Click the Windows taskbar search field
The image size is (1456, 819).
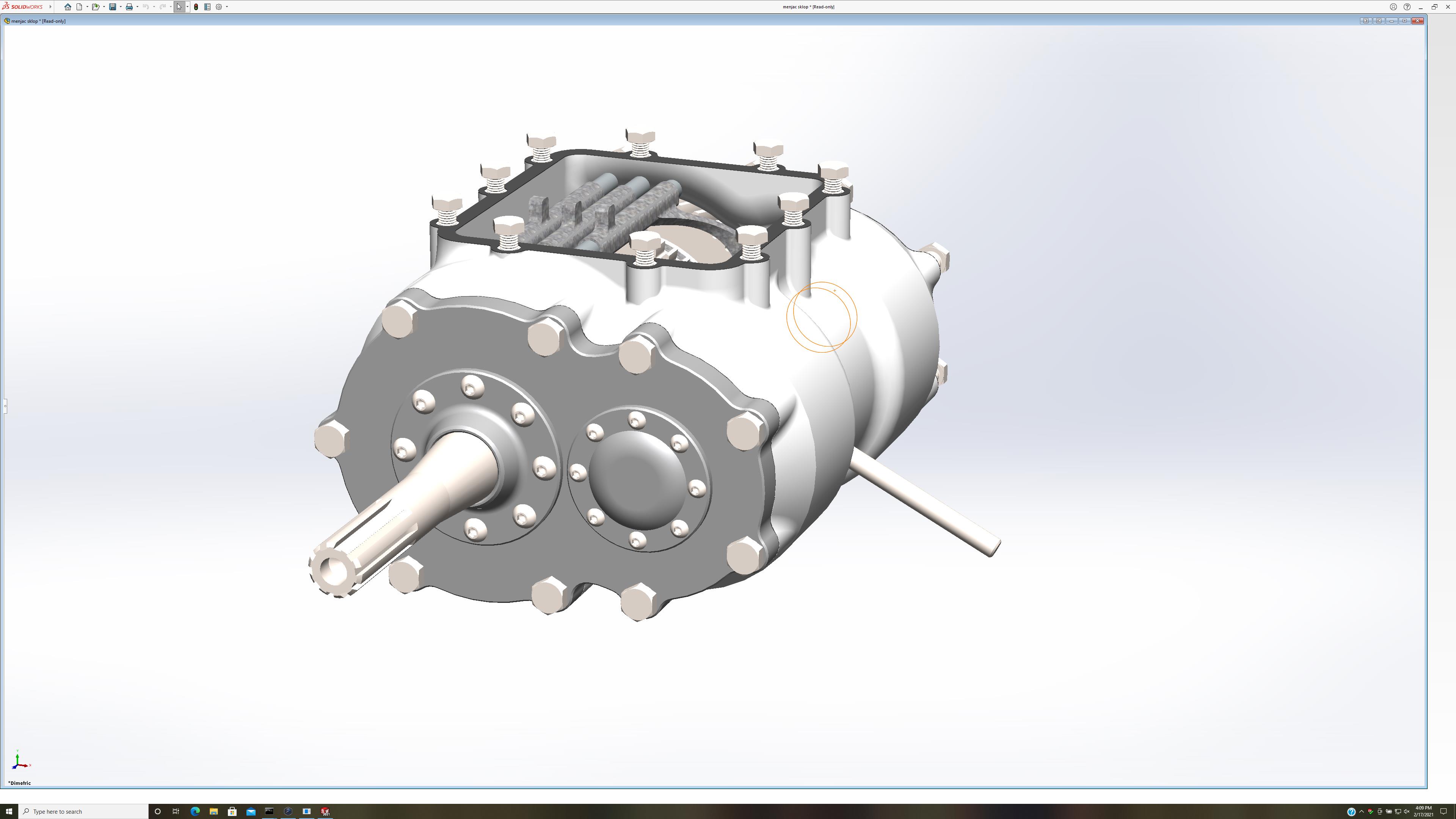coord(85,812)
